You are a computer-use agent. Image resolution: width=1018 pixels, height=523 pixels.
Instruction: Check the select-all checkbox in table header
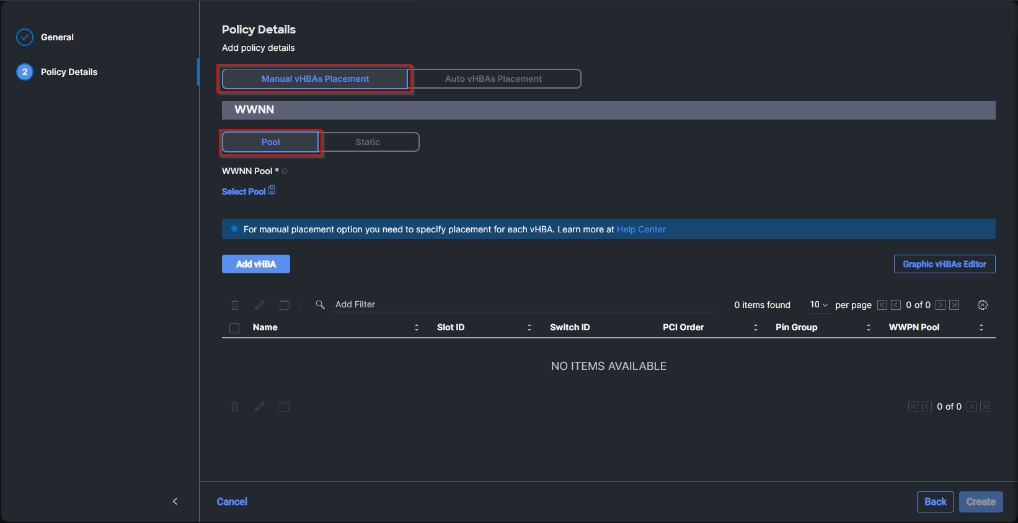coord(234,328)
